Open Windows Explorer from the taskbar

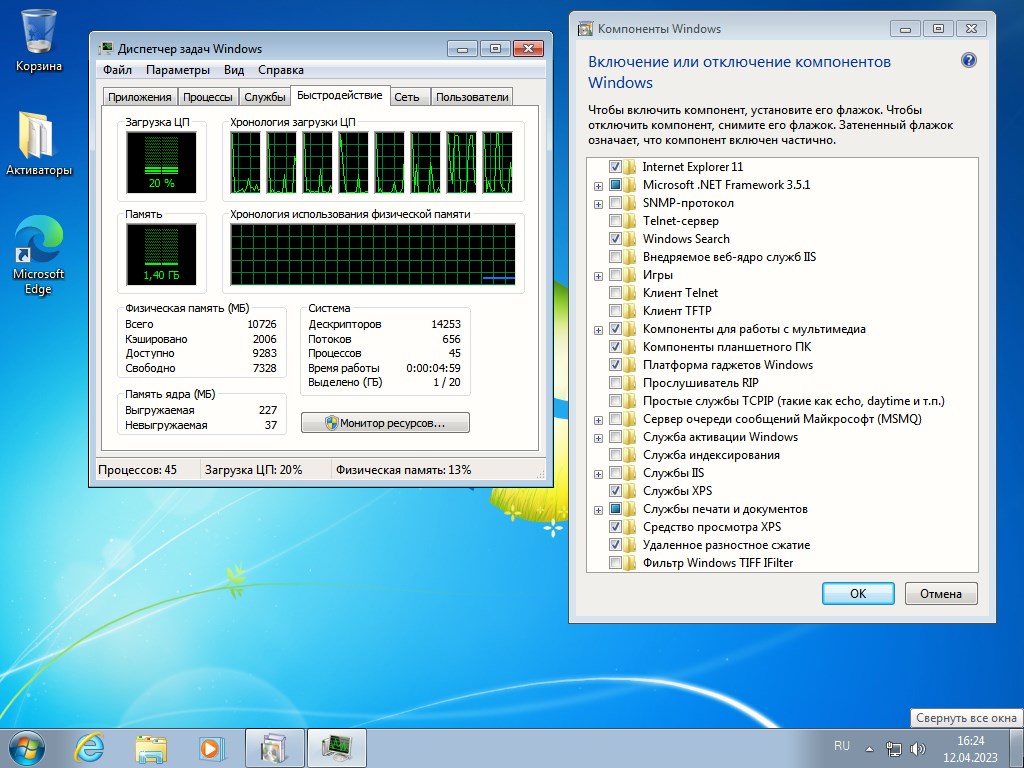151,748
